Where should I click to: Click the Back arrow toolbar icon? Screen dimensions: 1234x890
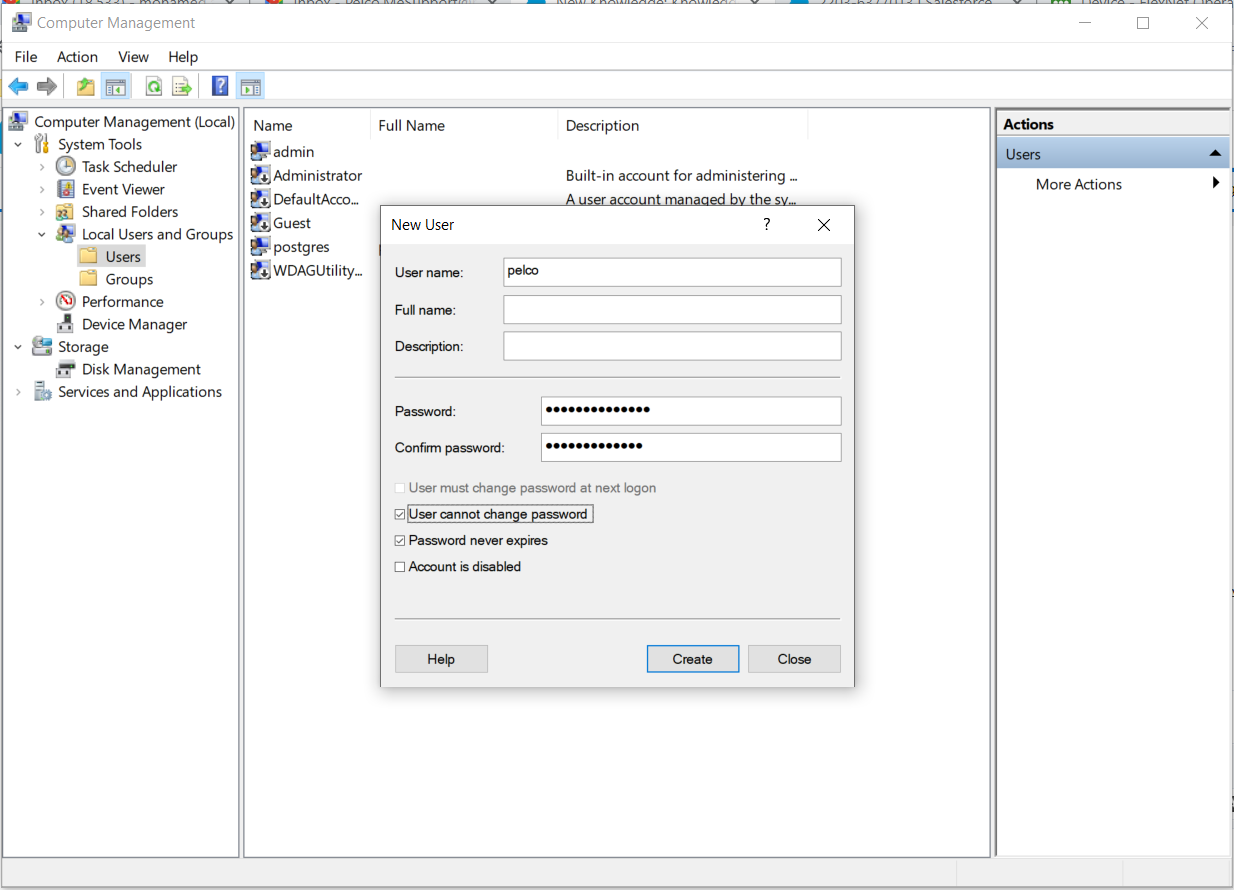(18, 87)
